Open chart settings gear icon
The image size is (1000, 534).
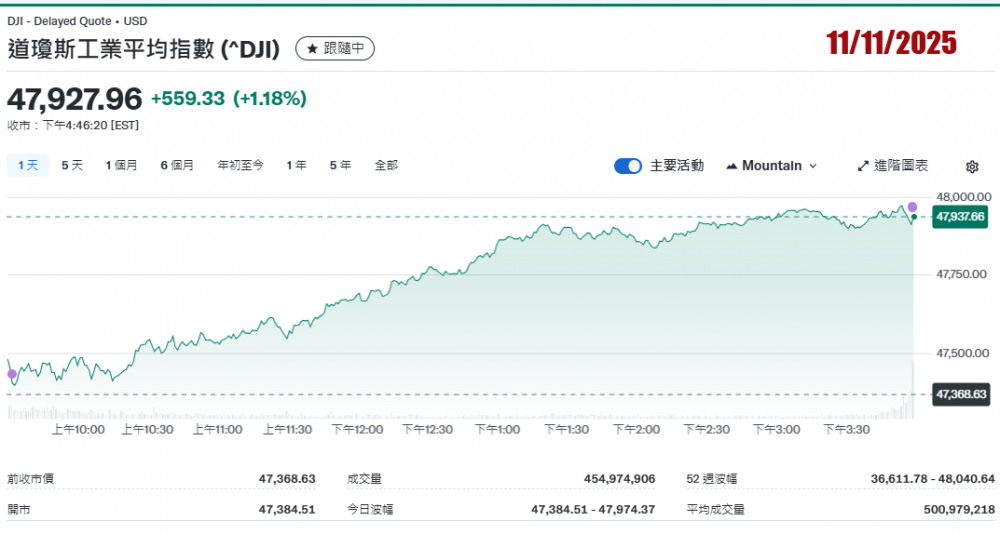[971, 167]
